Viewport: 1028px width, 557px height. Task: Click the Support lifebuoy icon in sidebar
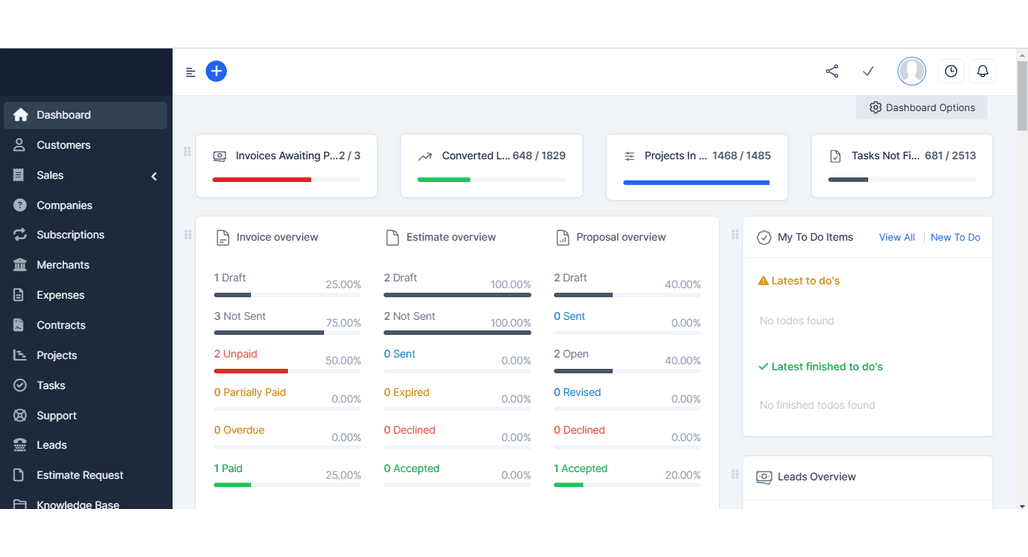click(x=19, y=415)
